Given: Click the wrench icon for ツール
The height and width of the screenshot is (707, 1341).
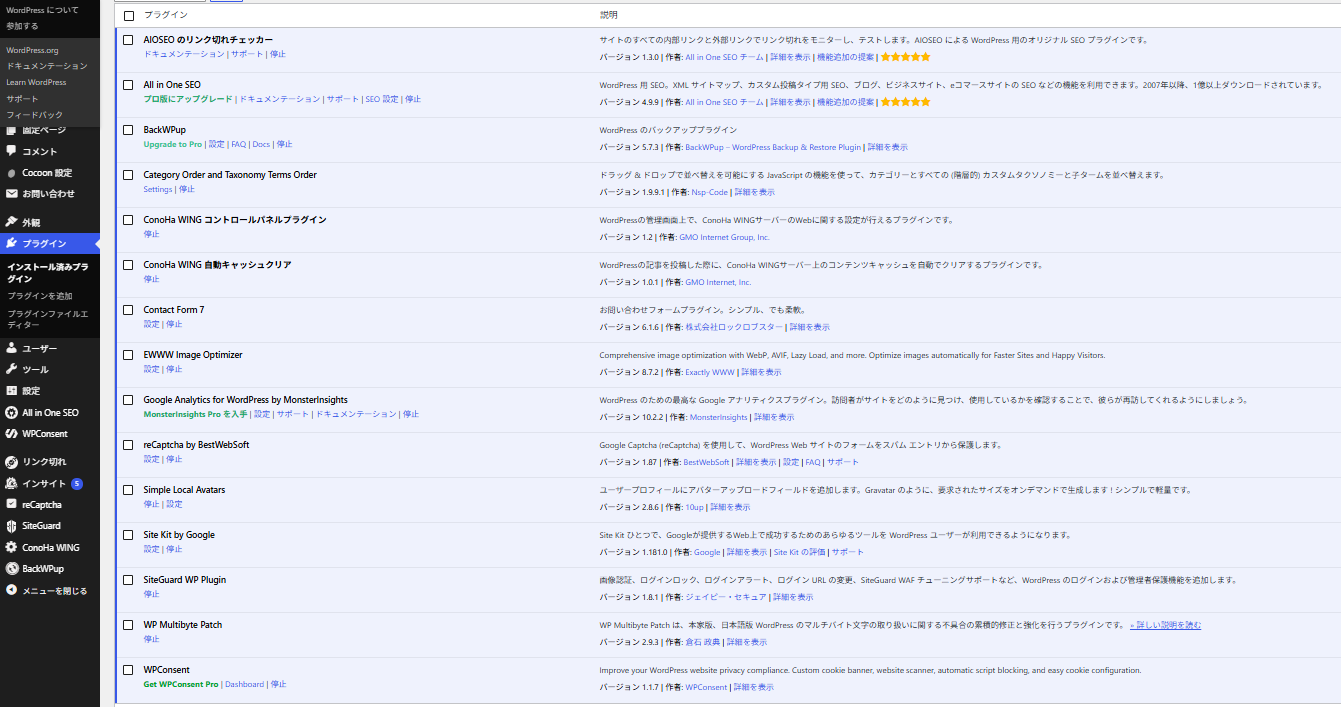Looking at the screenshot, I should point(11,369).
